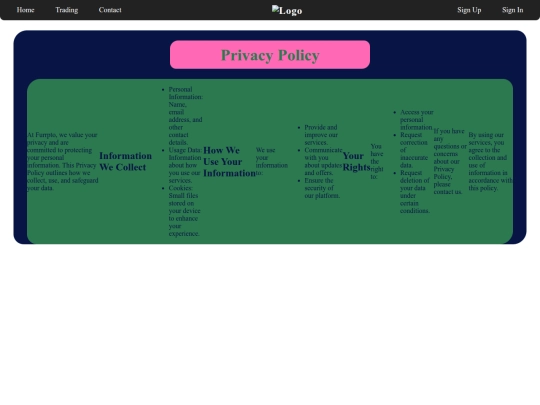Image resolution: width=540 pixels, height=405 pixels.
Task: Click the 'Communicate with you about updates' bullet
Action: point(323,161)
